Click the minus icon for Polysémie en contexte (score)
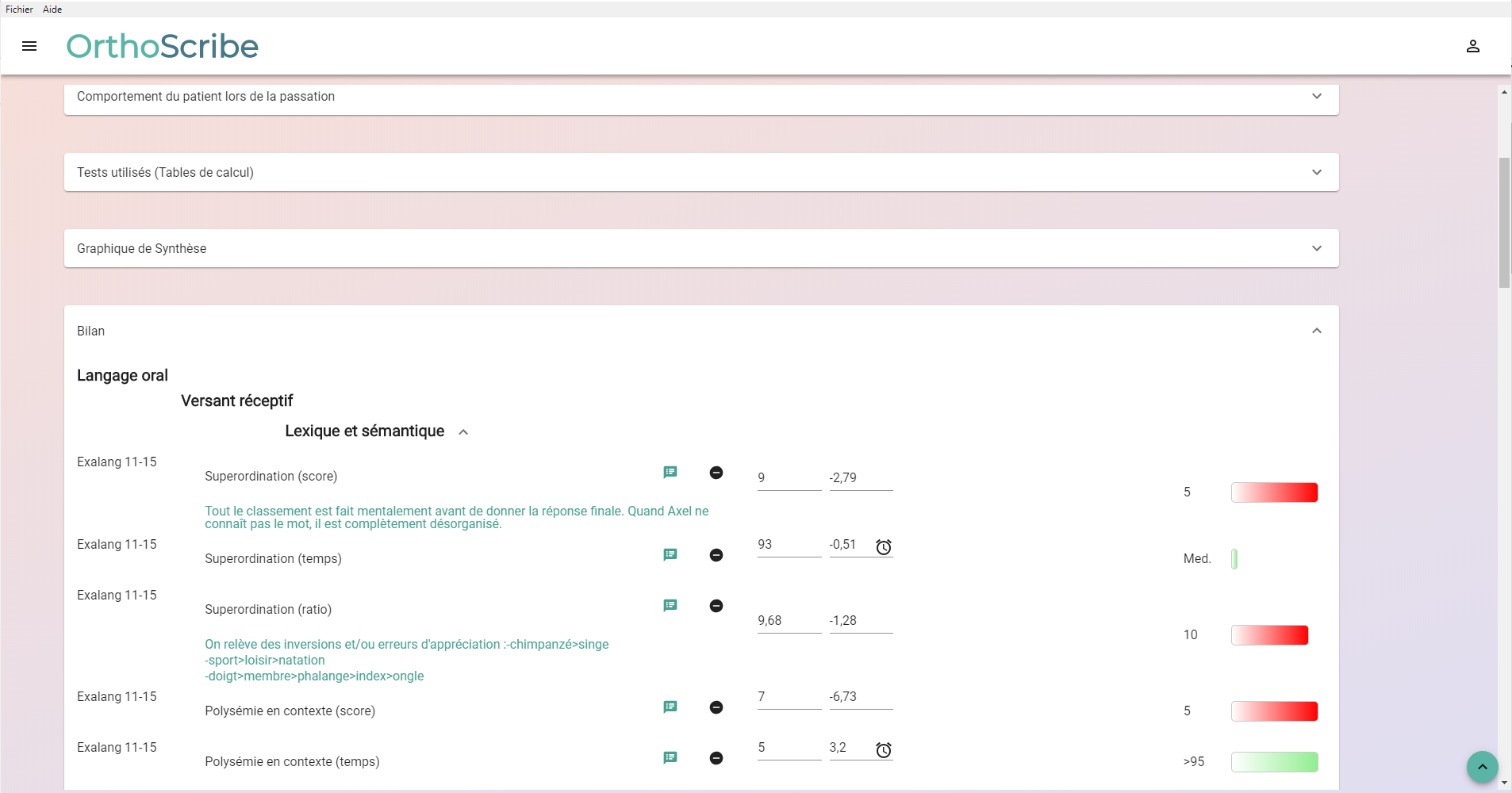1512x793 pixels. tap(716, 707)
